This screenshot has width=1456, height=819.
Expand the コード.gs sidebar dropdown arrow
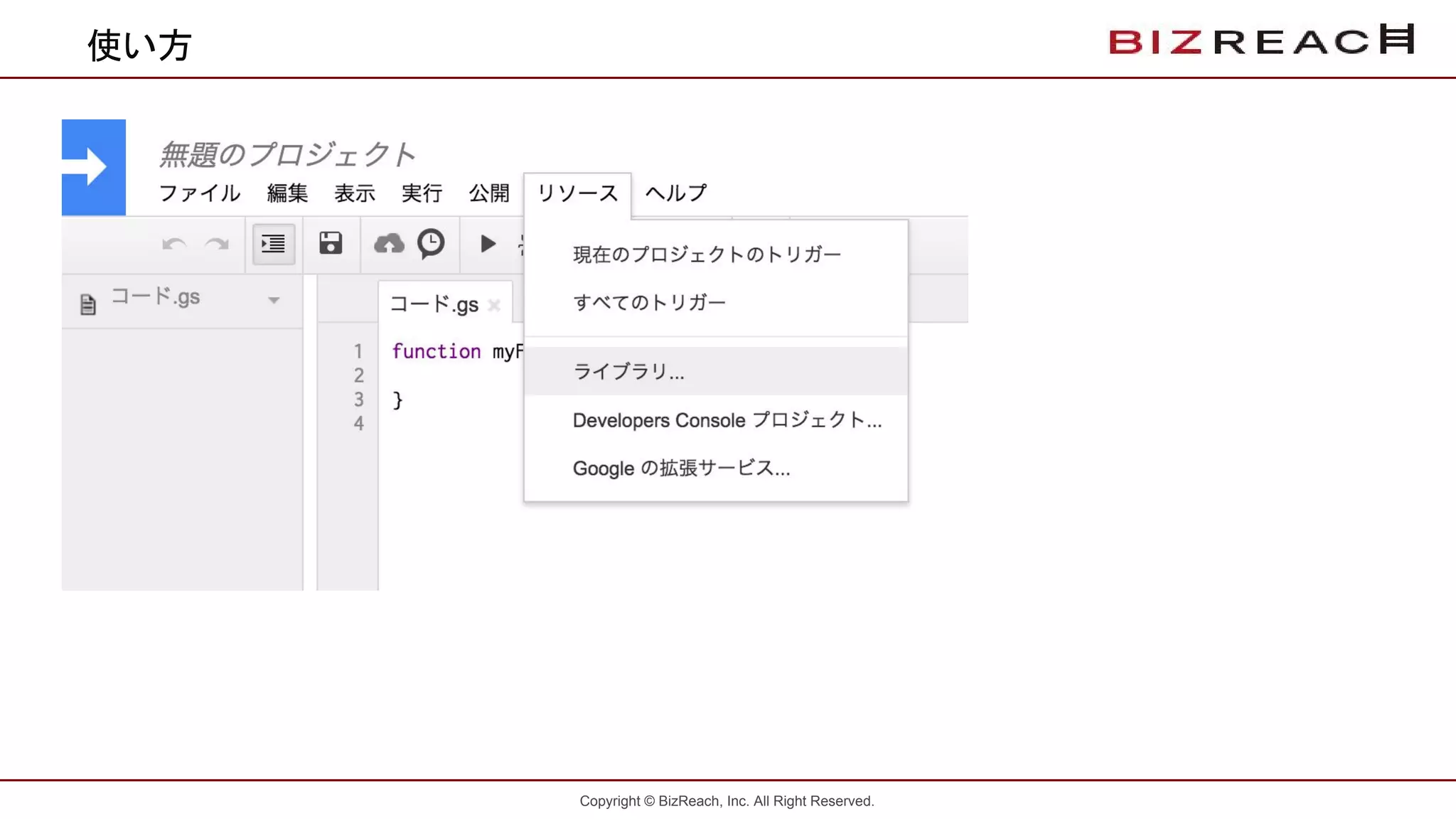pyautogui.click(x=274, y=300)
